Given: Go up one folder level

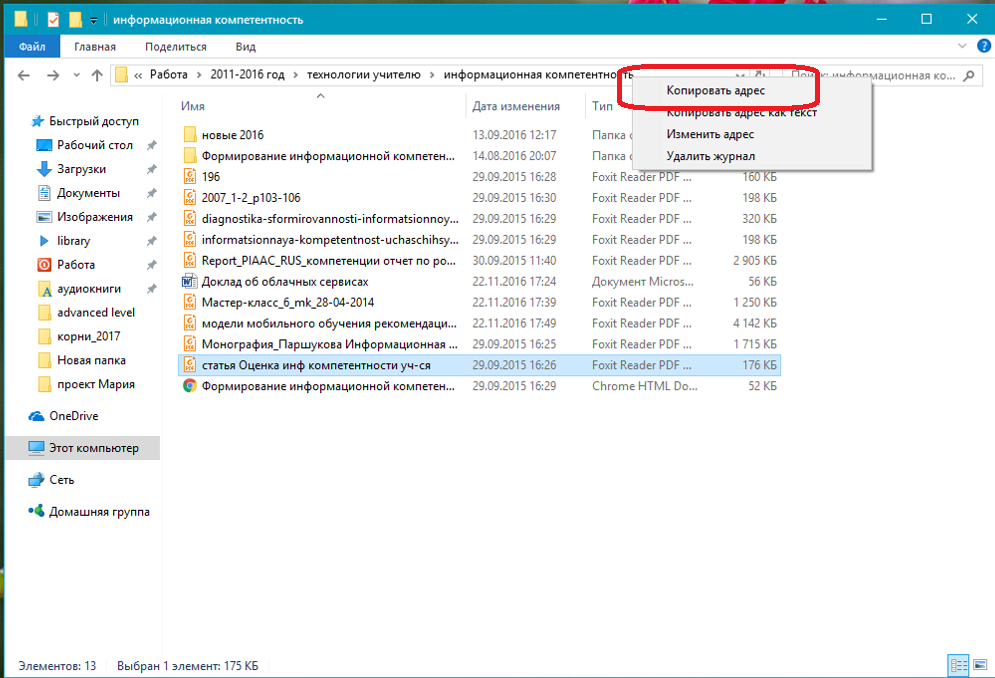Looking at the screenshot, I should tap(97, 76).
